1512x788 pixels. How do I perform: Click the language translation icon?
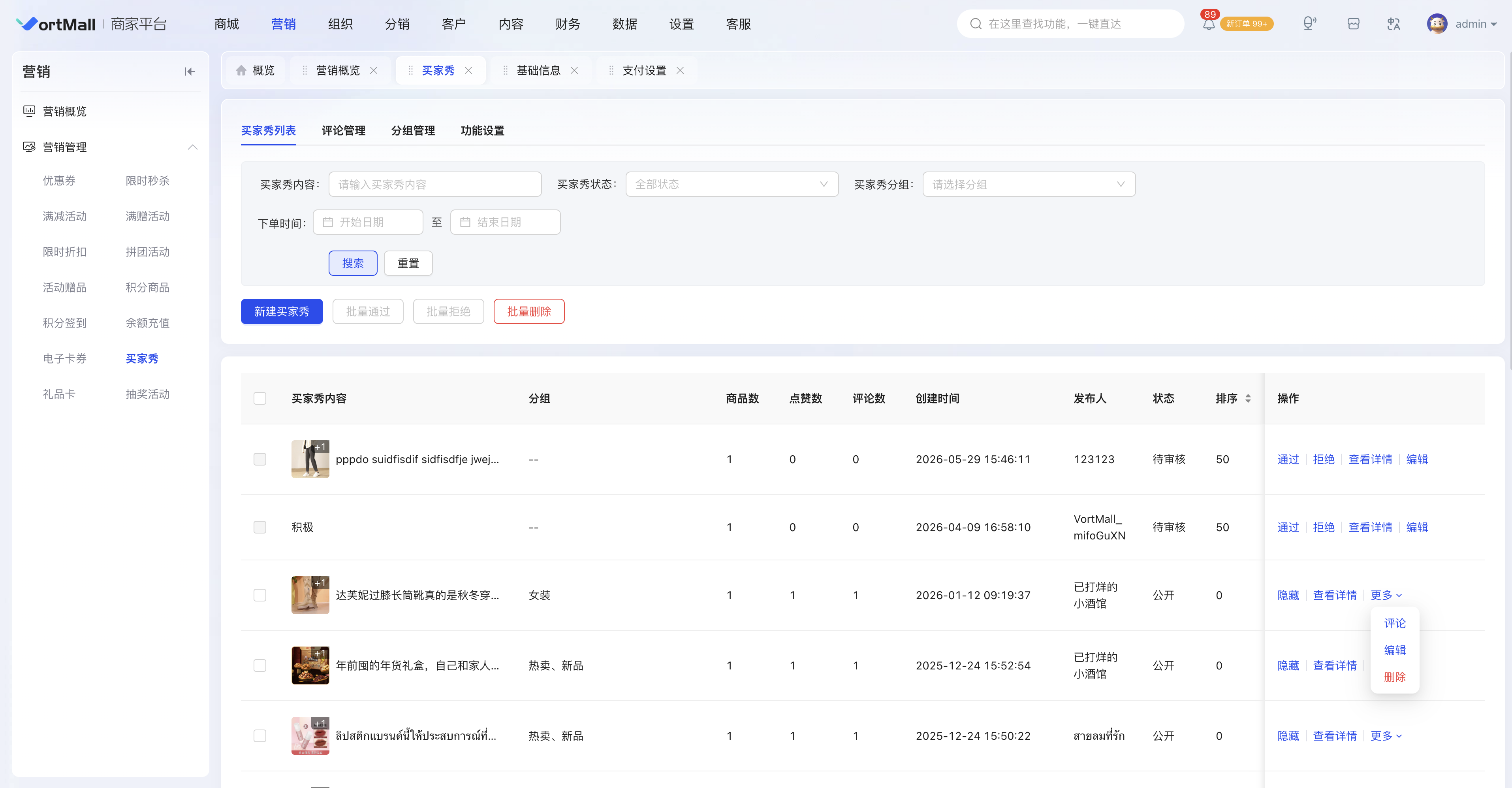[x=1394, y=24]
